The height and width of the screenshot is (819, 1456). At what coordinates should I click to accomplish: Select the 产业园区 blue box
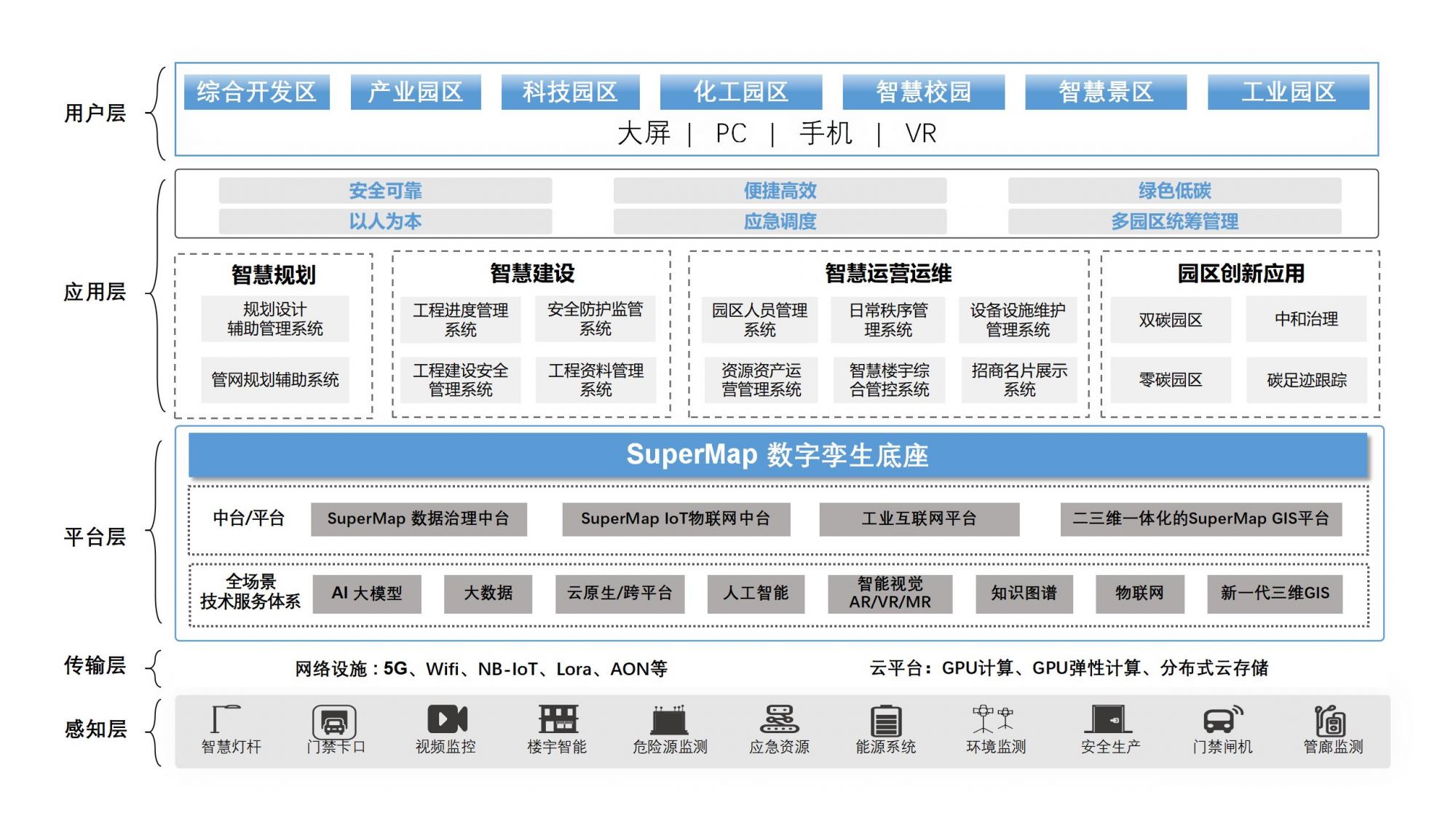[416, 92]
